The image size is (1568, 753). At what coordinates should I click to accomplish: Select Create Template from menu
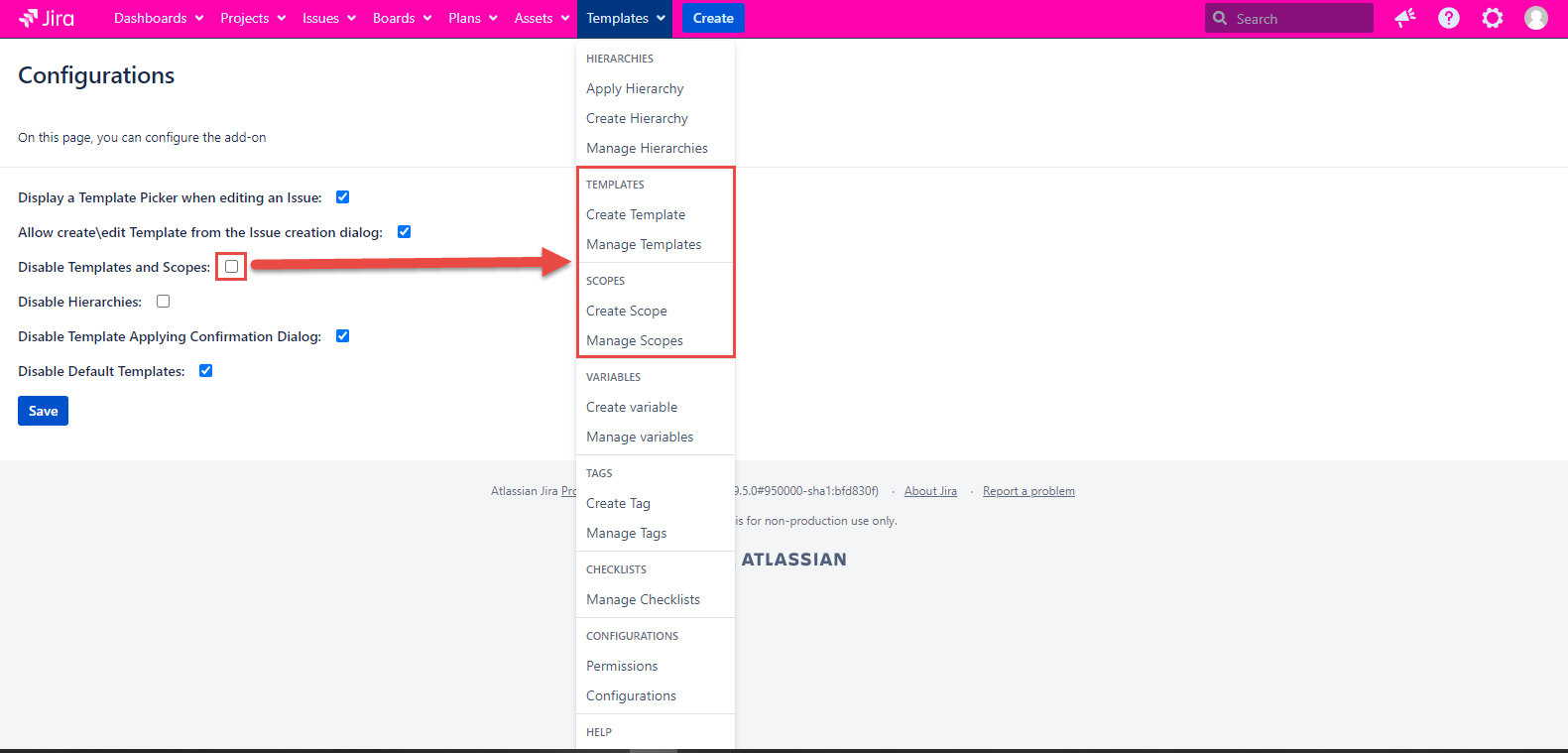pos(636,214)
